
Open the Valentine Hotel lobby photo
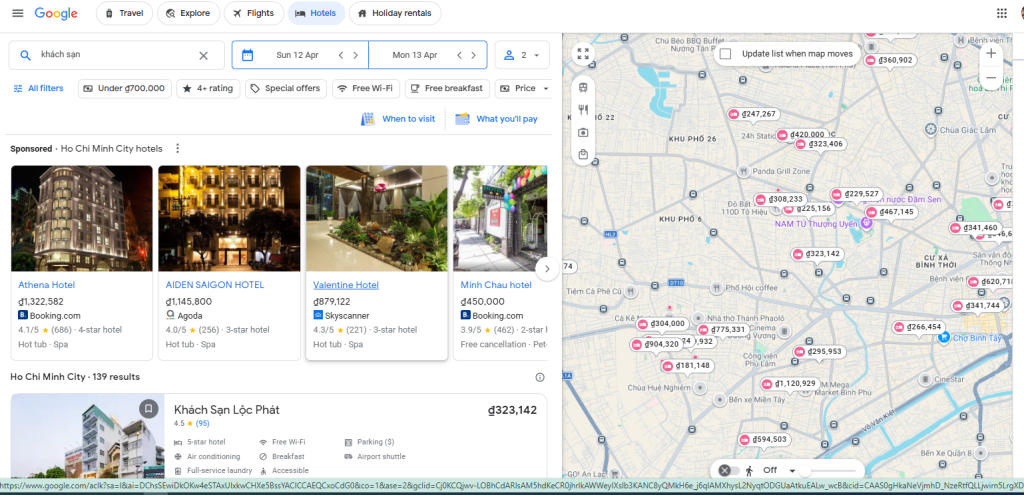click(x=377, y=219)
